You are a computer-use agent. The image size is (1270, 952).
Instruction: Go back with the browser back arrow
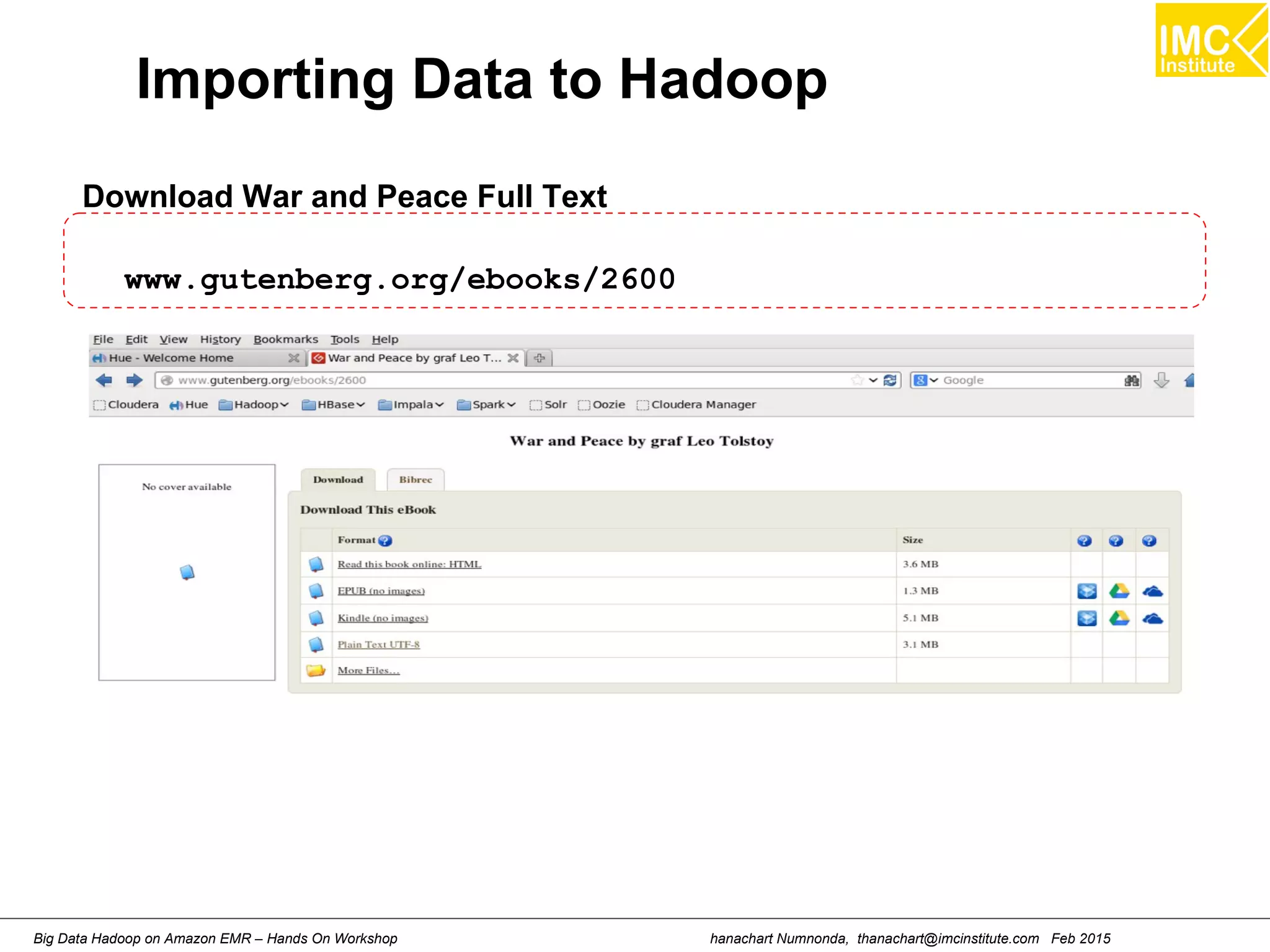tap(104, 380)
